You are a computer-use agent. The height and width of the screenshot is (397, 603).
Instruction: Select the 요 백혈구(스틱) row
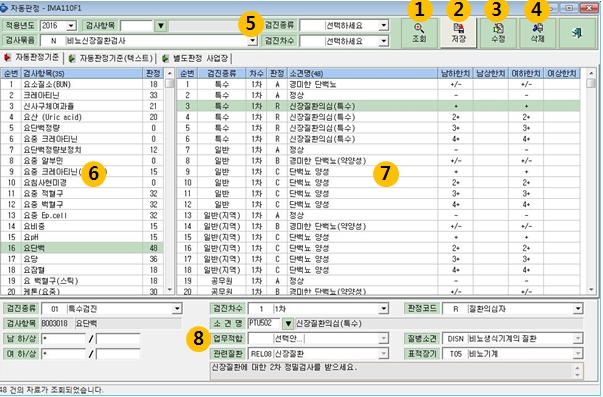(x=82, y=281)
